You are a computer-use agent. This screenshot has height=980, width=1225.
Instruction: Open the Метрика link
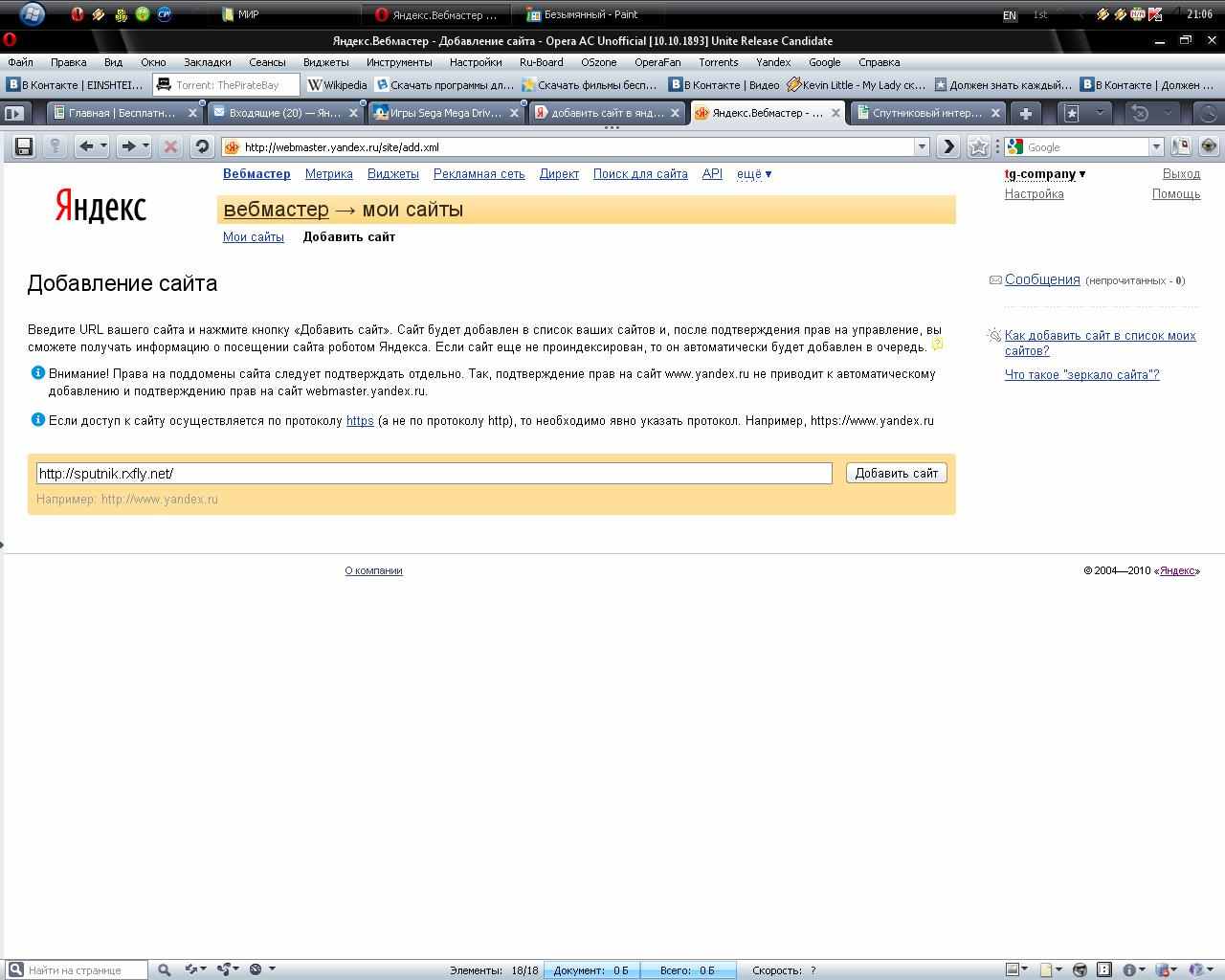click(x=329, y=174)
